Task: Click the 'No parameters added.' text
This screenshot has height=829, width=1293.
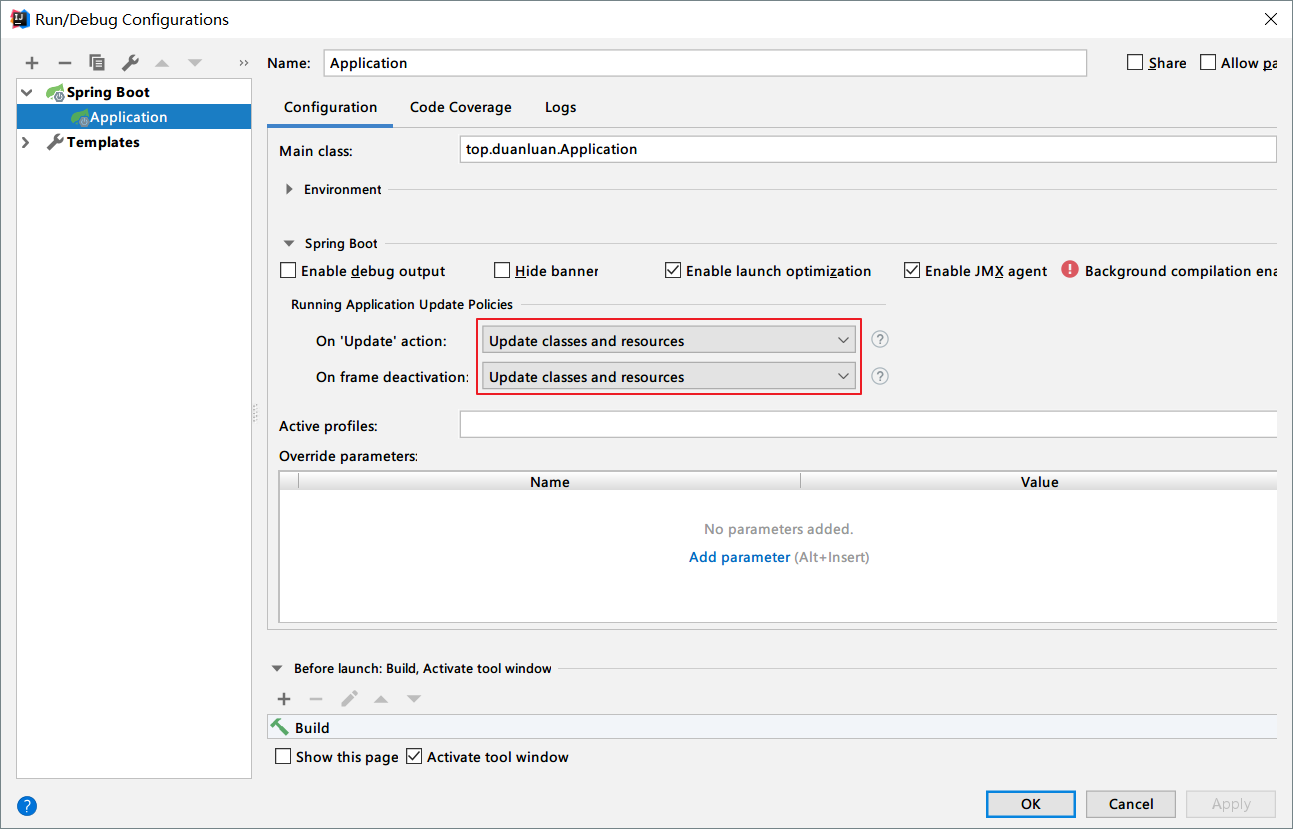Action: tap(778, 529)
